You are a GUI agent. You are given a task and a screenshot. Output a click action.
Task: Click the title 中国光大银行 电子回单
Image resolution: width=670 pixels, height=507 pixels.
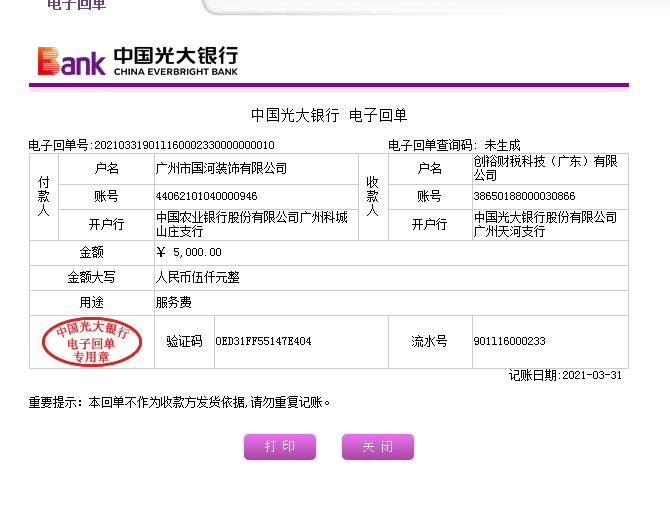[329, 115]
